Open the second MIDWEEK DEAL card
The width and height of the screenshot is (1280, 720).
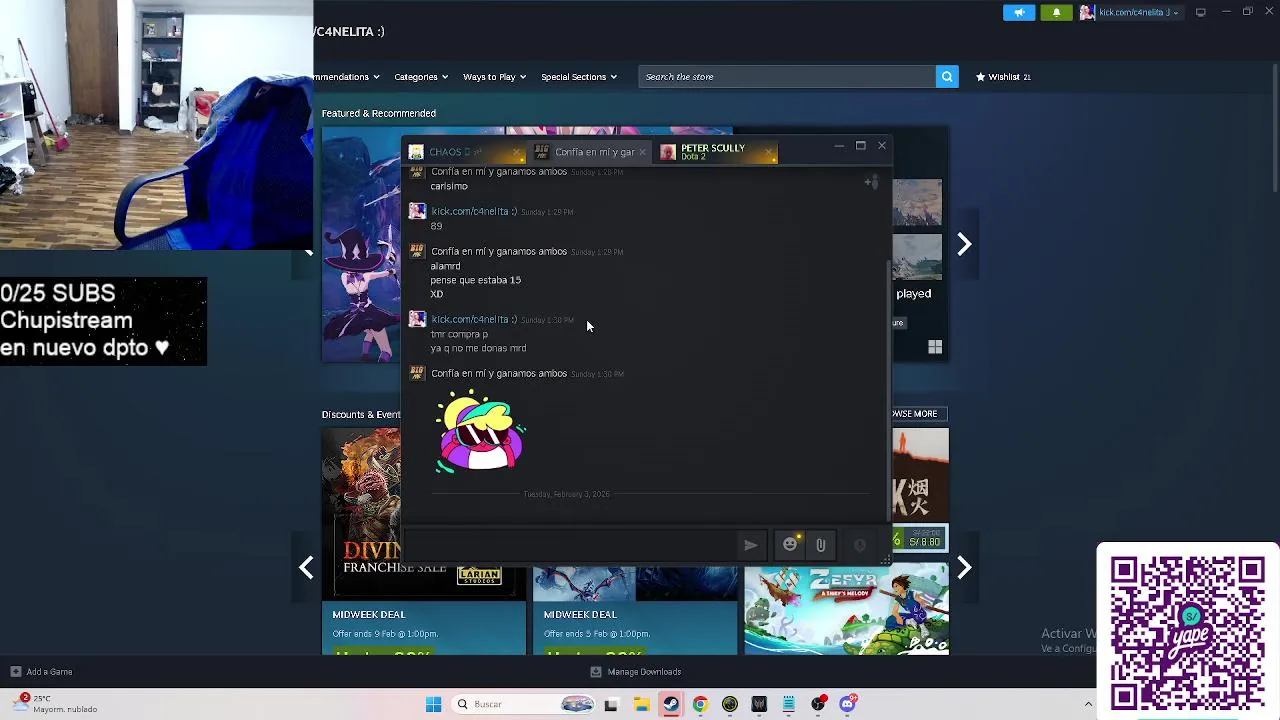pyautogui.click(x=635, y=610)
